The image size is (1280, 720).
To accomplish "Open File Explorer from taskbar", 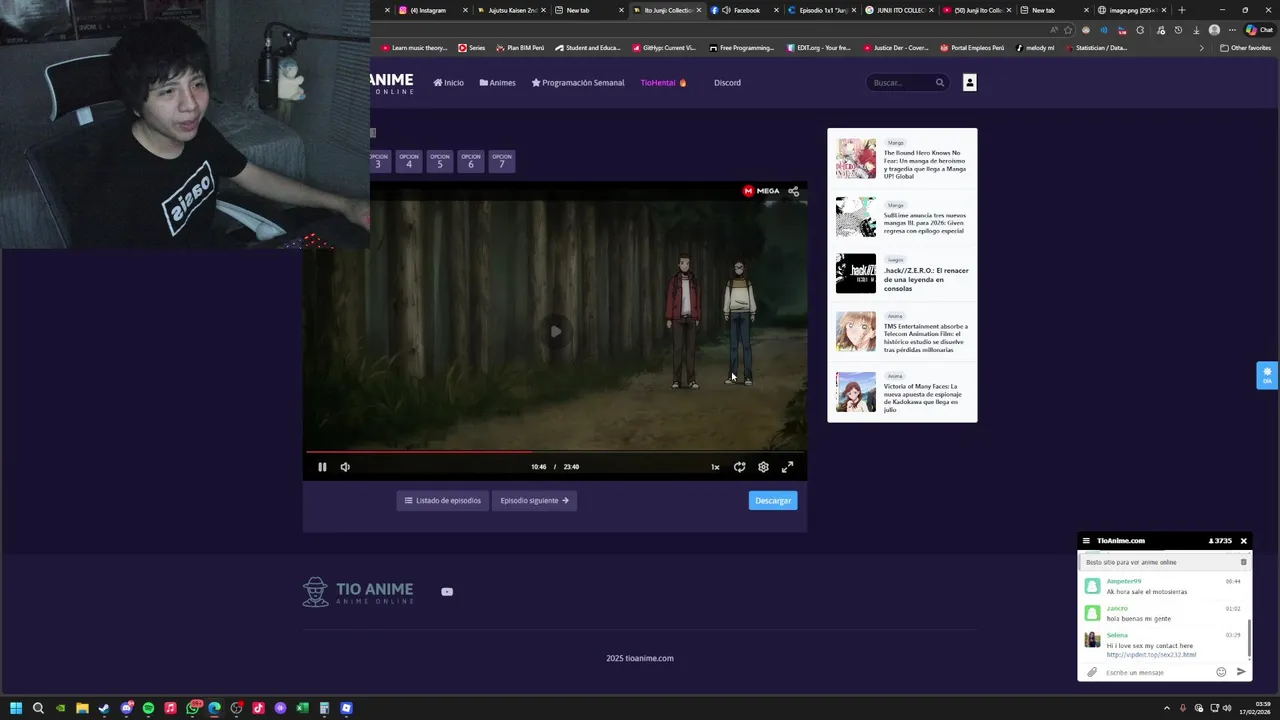I will (x=82, y=708).
